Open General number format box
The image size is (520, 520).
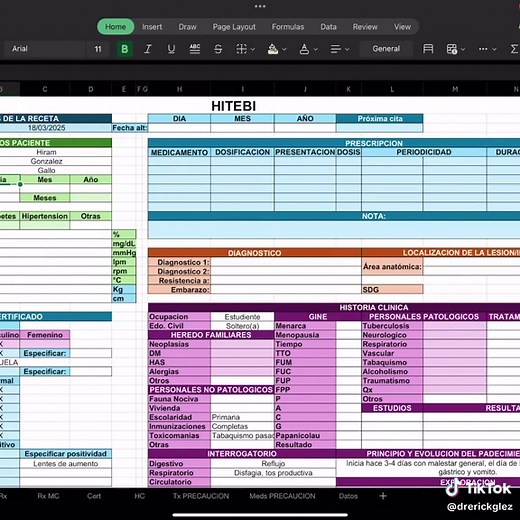[386, 49]
